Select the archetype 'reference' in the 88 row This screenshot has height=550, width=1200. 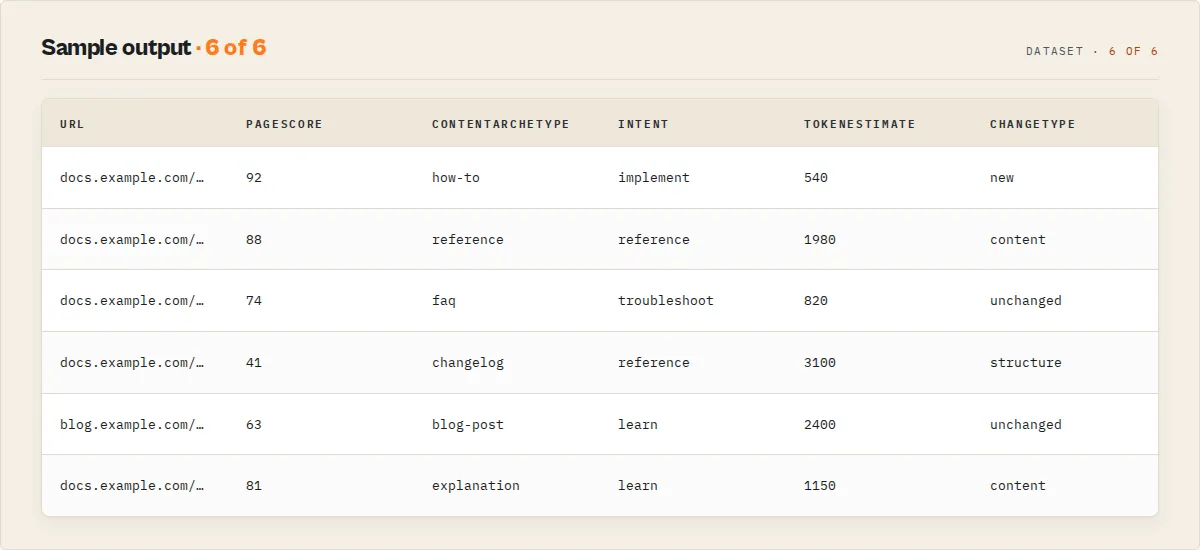point(468,240)
